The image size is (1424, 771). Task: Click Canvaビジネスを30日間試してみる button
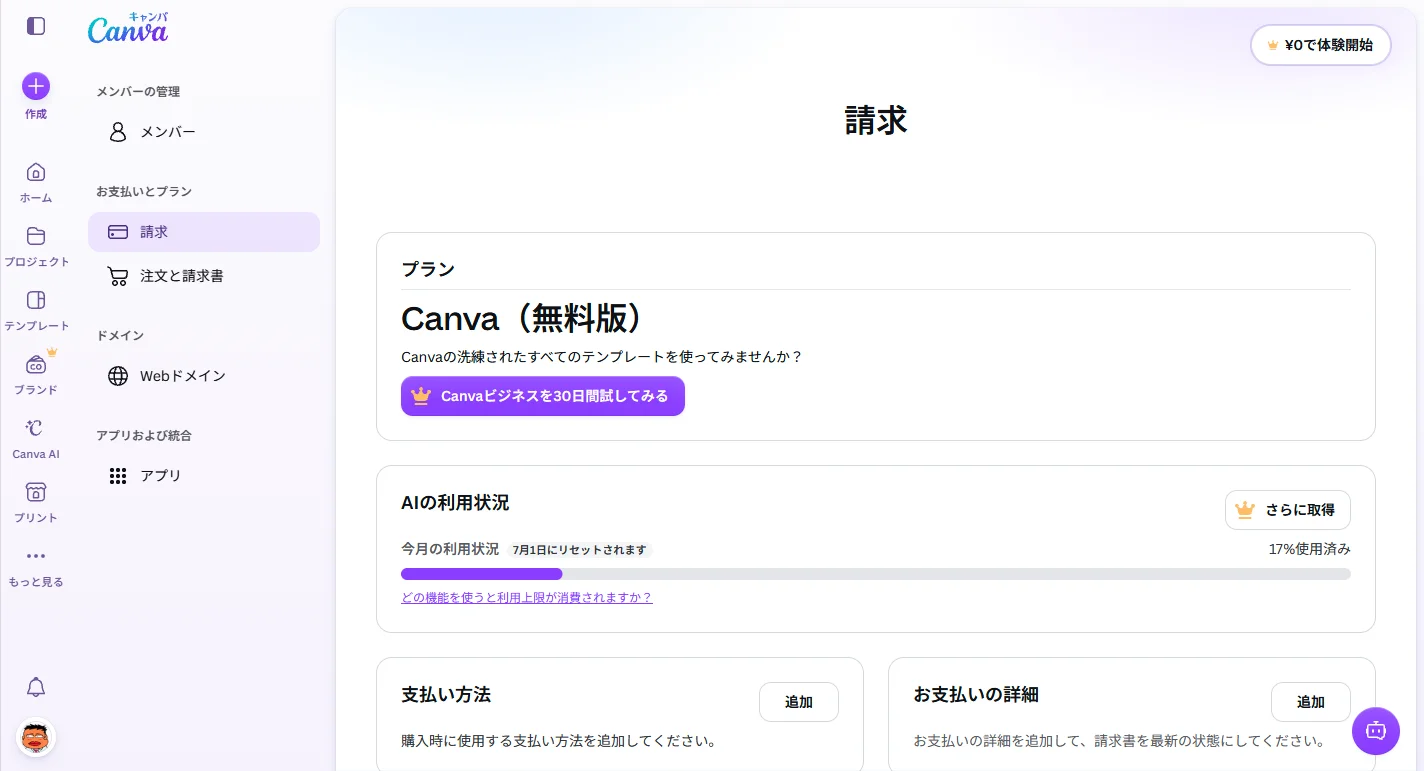(543, 396)
